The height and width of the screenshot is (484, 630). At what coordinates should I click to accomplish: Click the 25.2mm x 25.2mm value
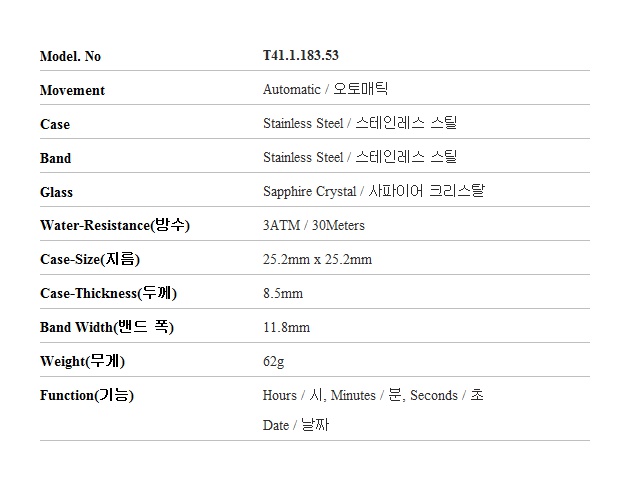click(x=317, y=260)
